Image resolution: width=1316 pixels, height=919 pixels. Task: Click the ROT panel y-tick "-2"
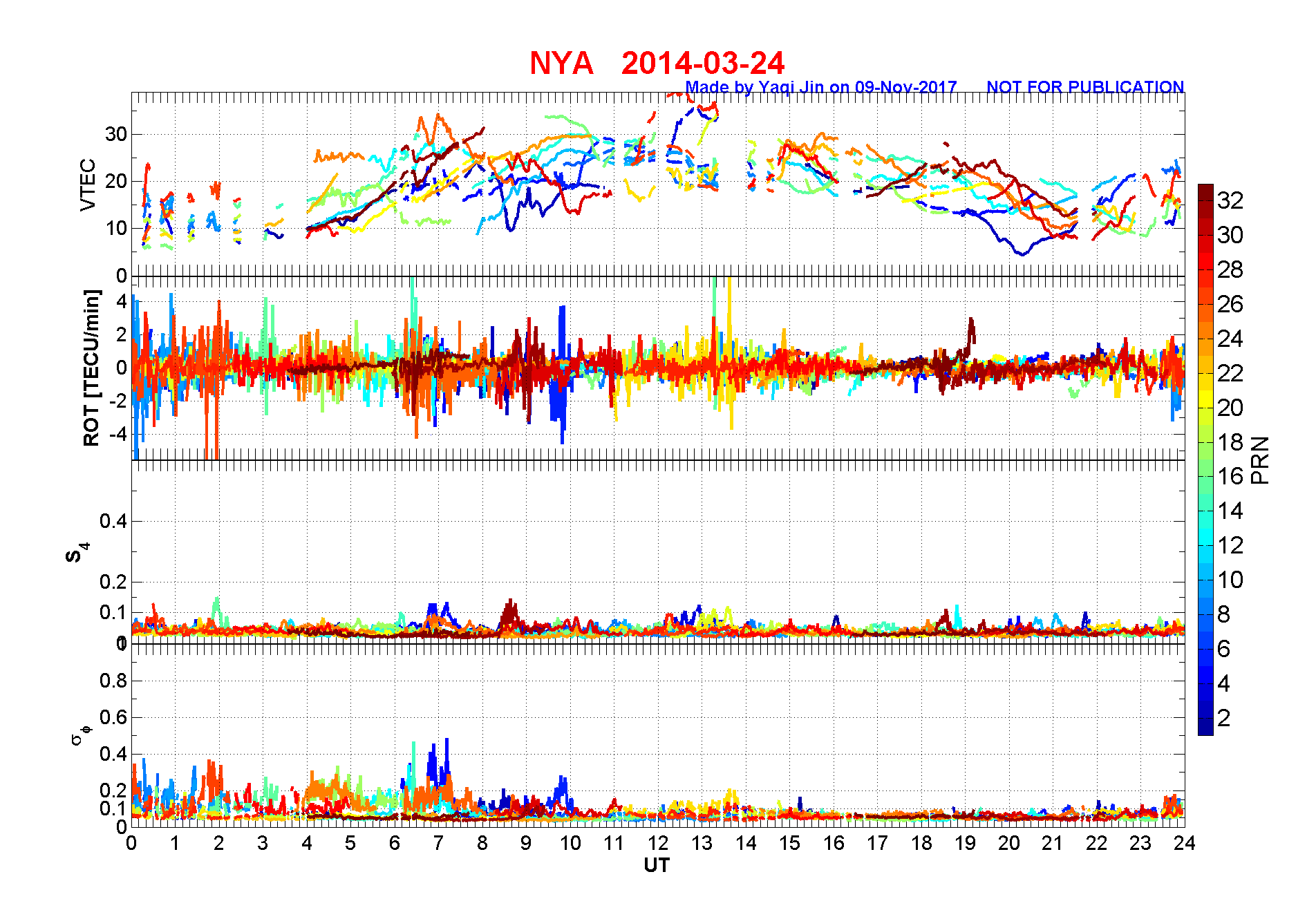(x=117, y=401)
